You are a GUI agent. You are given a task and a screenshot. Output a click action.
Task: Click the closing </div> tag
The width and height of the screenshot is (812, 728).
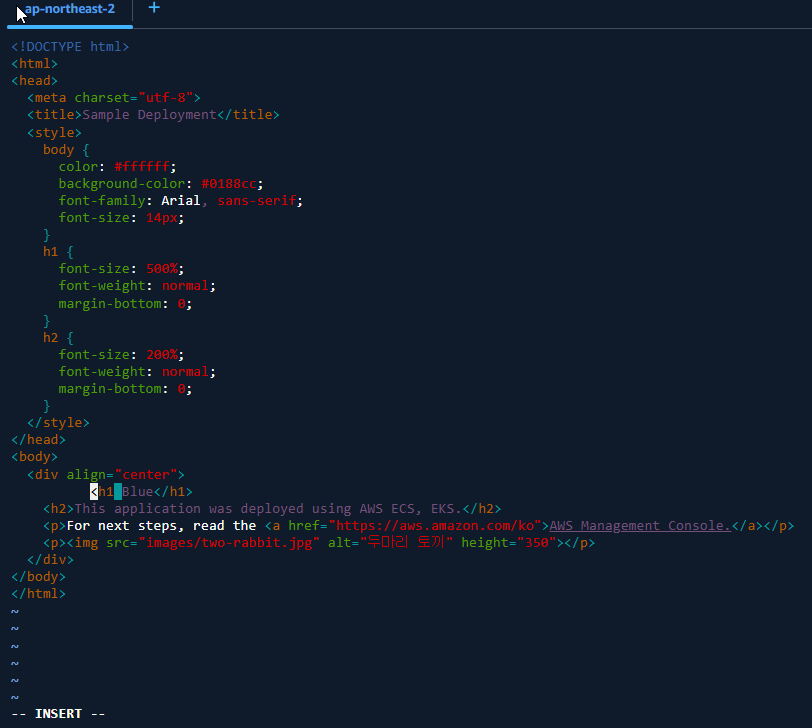(50, 560)
